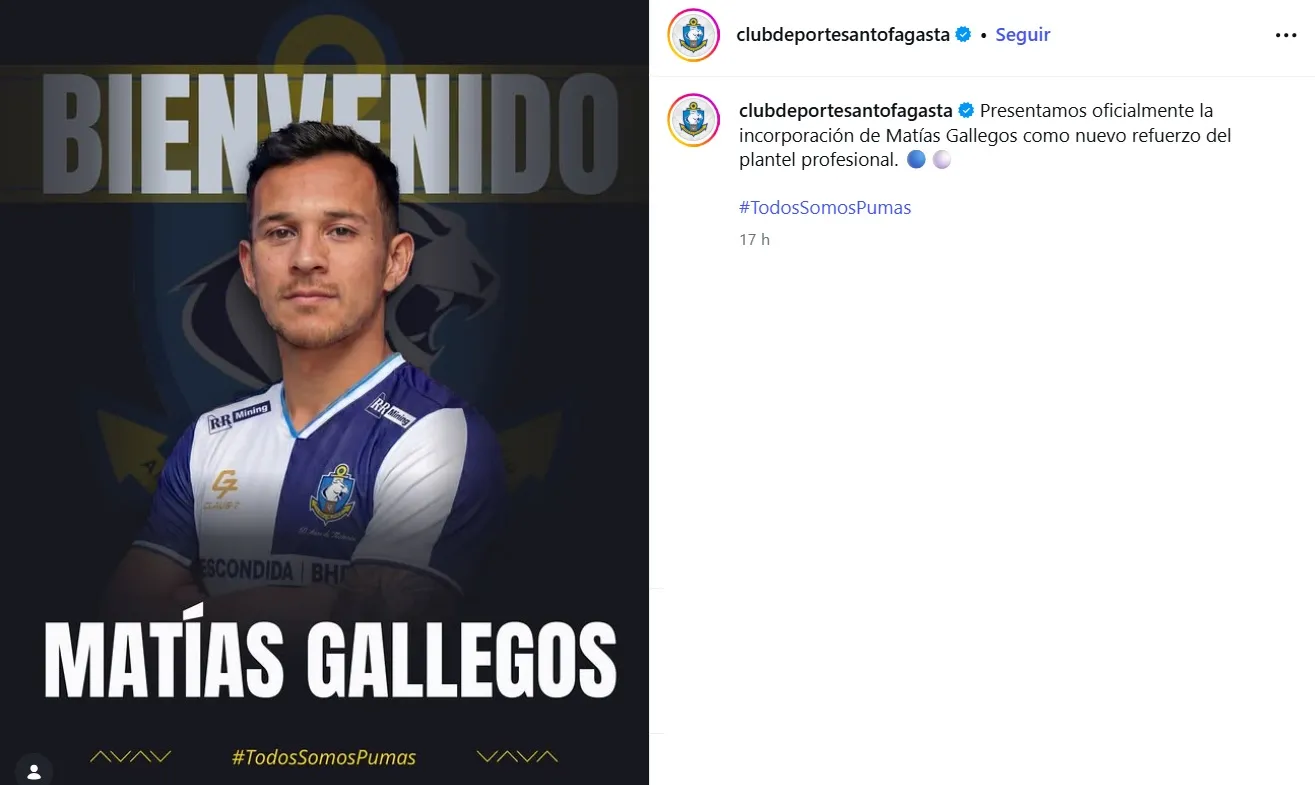Open the header profile avatar story ring
This screenshot has height=785, width=1315.
(x=694, y=35)
